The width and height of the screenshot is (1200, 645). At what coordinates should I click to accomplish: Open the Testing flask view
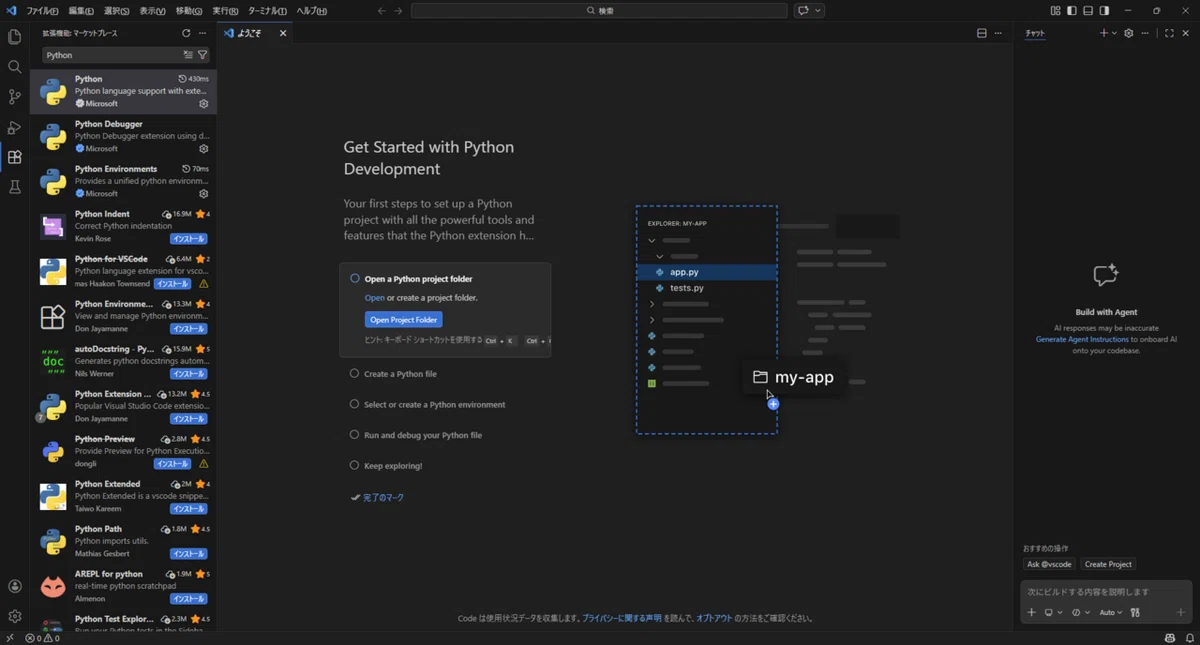pos(14,187)
